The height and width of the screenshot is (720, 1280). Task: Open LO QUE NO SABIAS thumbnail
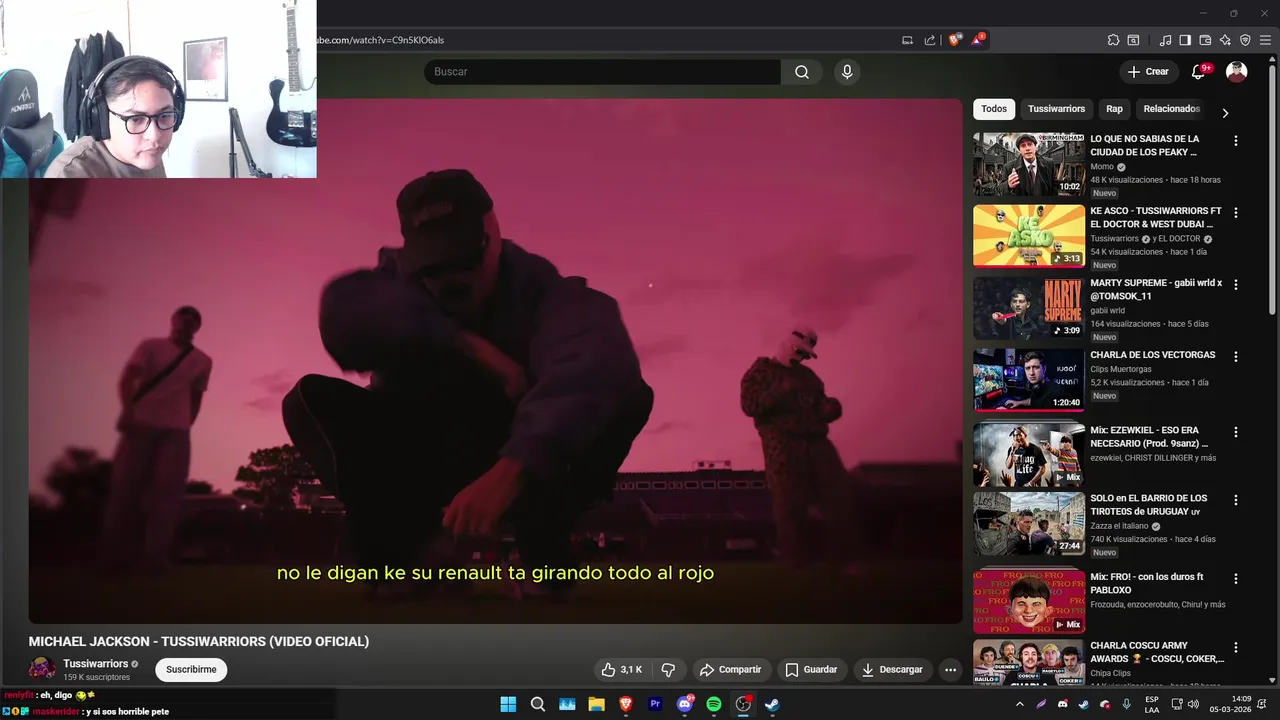point(1029,164)
